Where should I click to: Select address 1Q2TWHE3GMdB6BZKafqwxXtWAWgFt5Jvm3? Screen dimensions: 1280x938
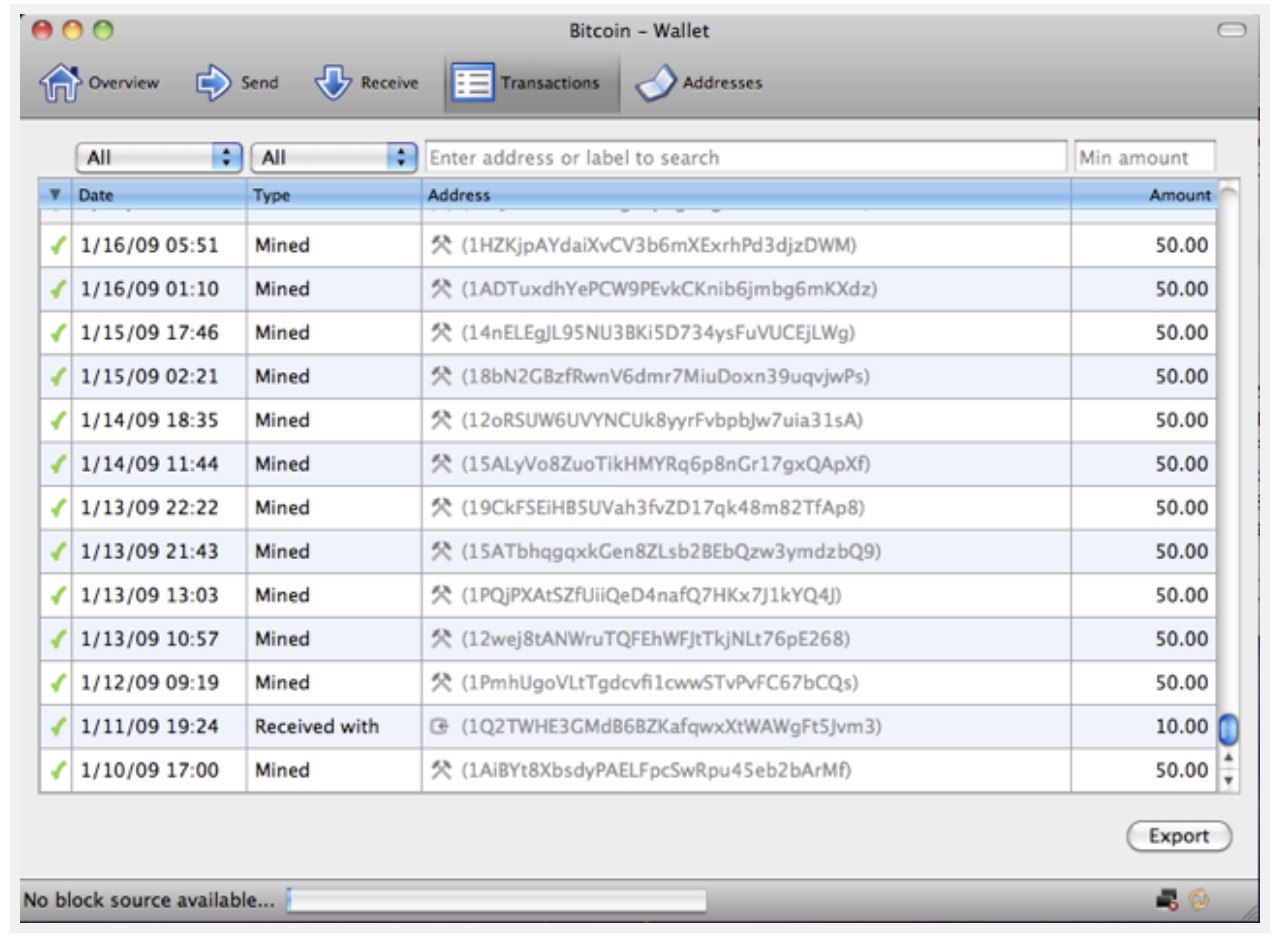pos(670,727)
